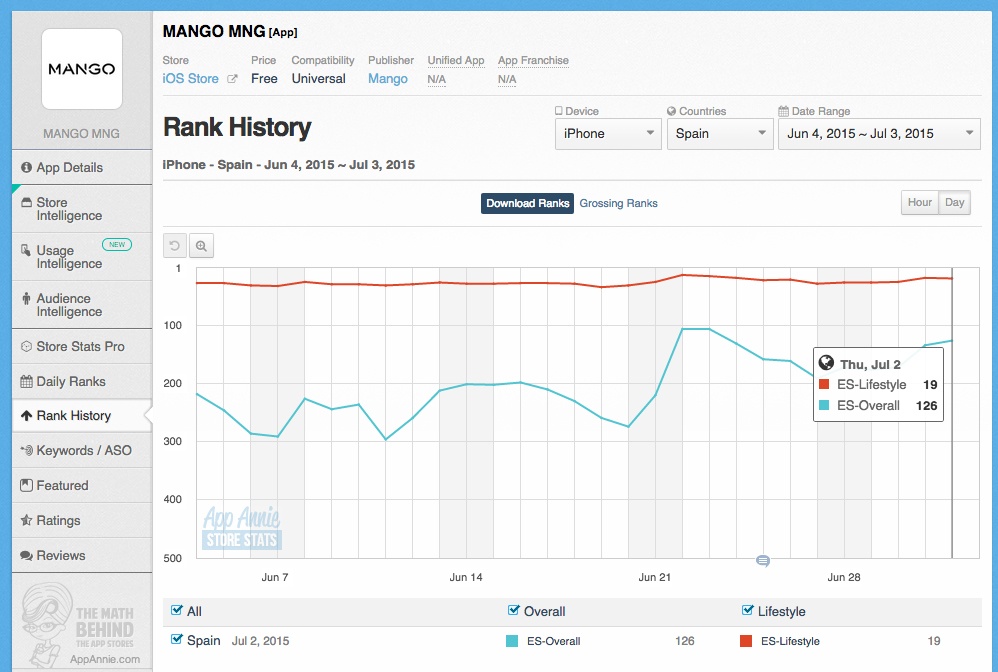Click the Jun 21 axis label
The image size is (998, 672).
(654, 577)
